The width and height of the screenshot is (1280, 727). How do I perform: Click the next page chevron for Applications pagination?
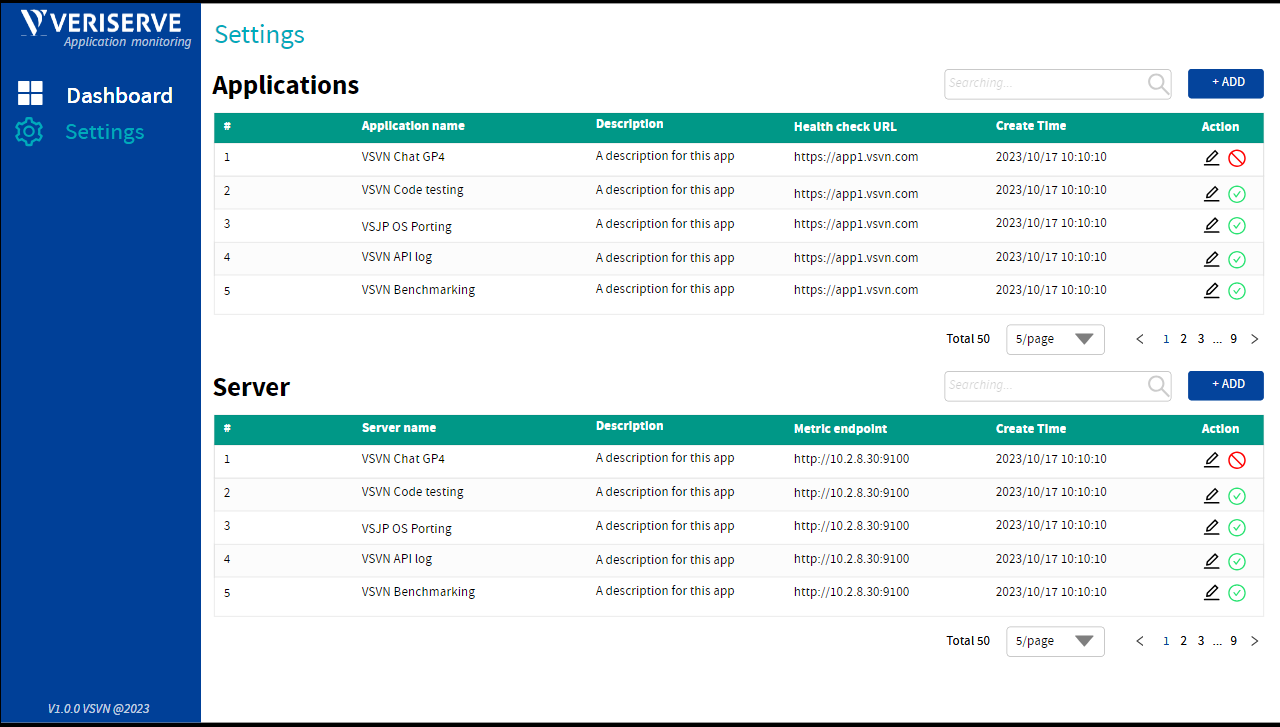pos(1255,339)
